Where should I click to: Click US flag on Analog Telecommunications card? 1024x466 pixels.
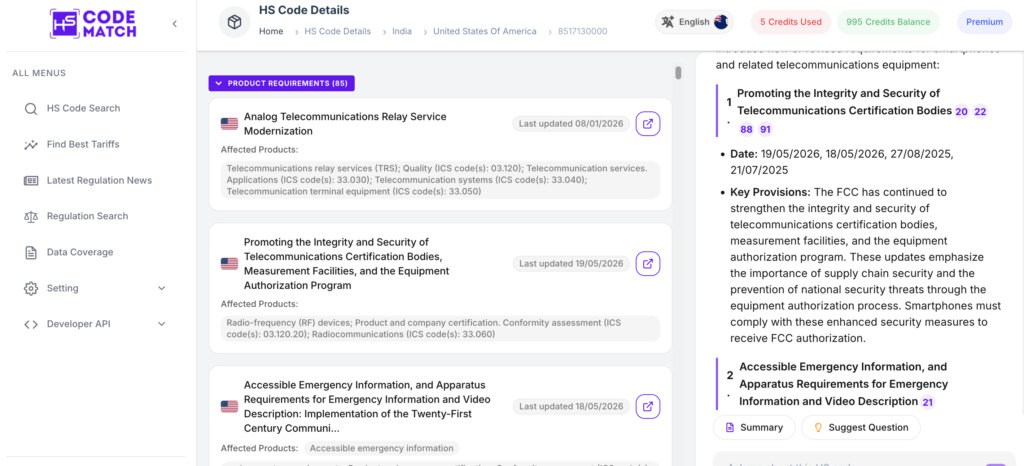click(x=229, y=123)
